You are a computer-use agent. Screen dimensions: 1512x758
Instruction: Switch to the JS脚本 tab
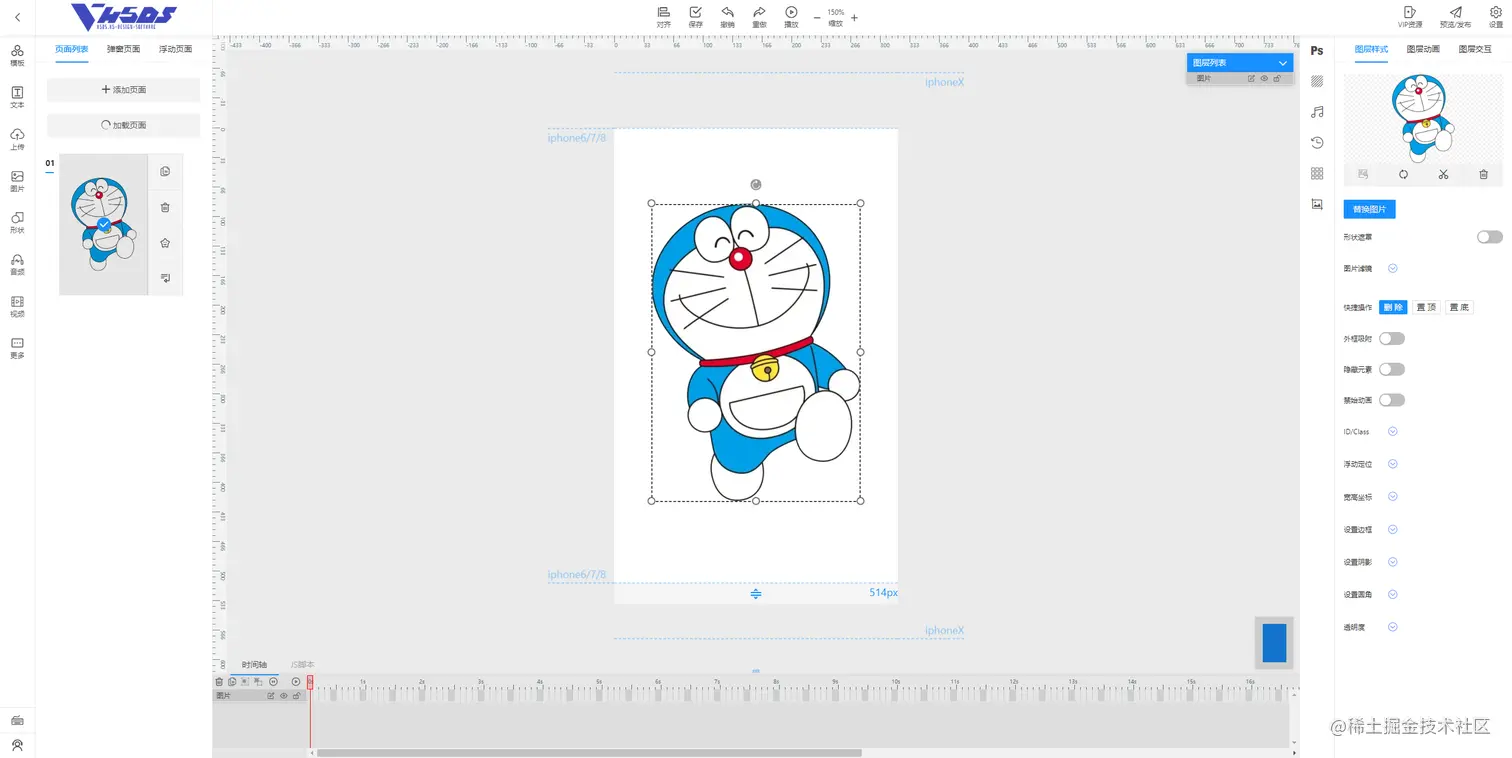pos(302,665)
